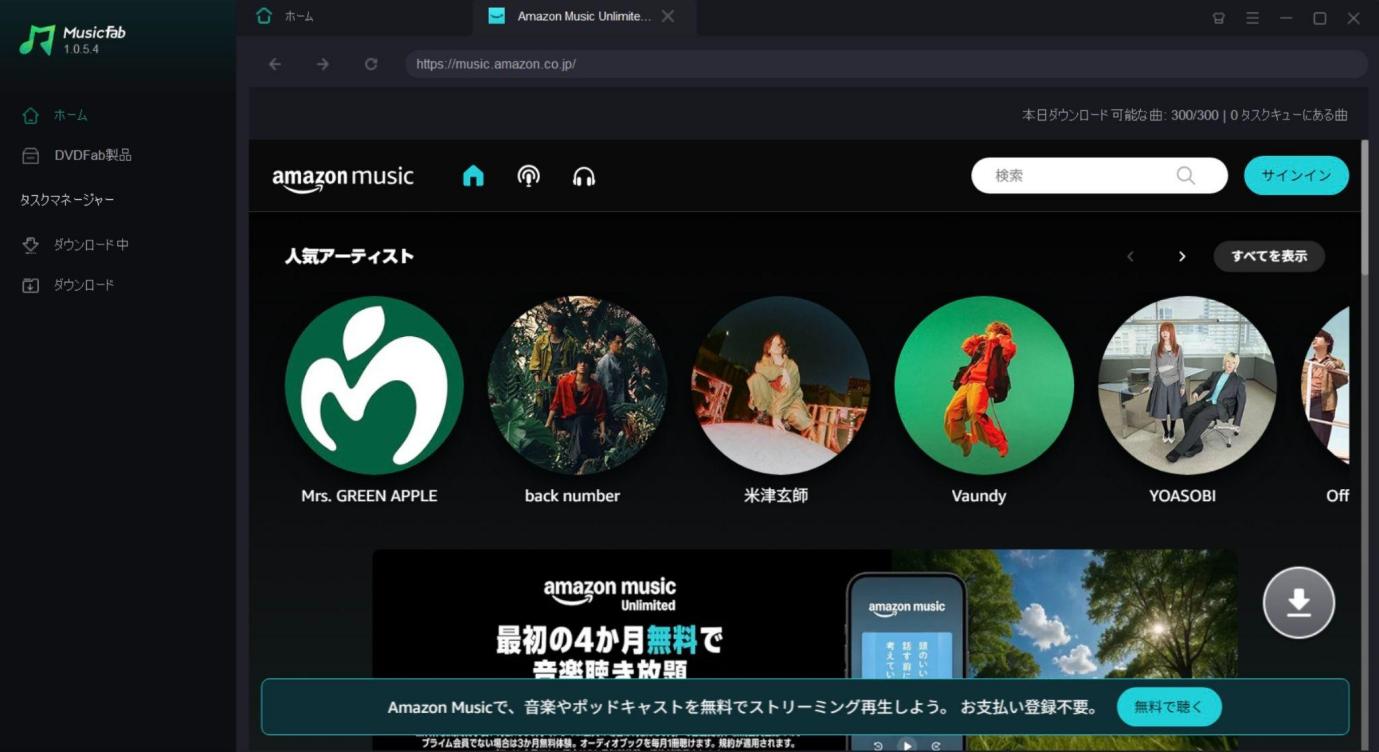The width and height of the screenshot is (1379, 752).
Task: Click the back number name label
Action: coord(572,496)
